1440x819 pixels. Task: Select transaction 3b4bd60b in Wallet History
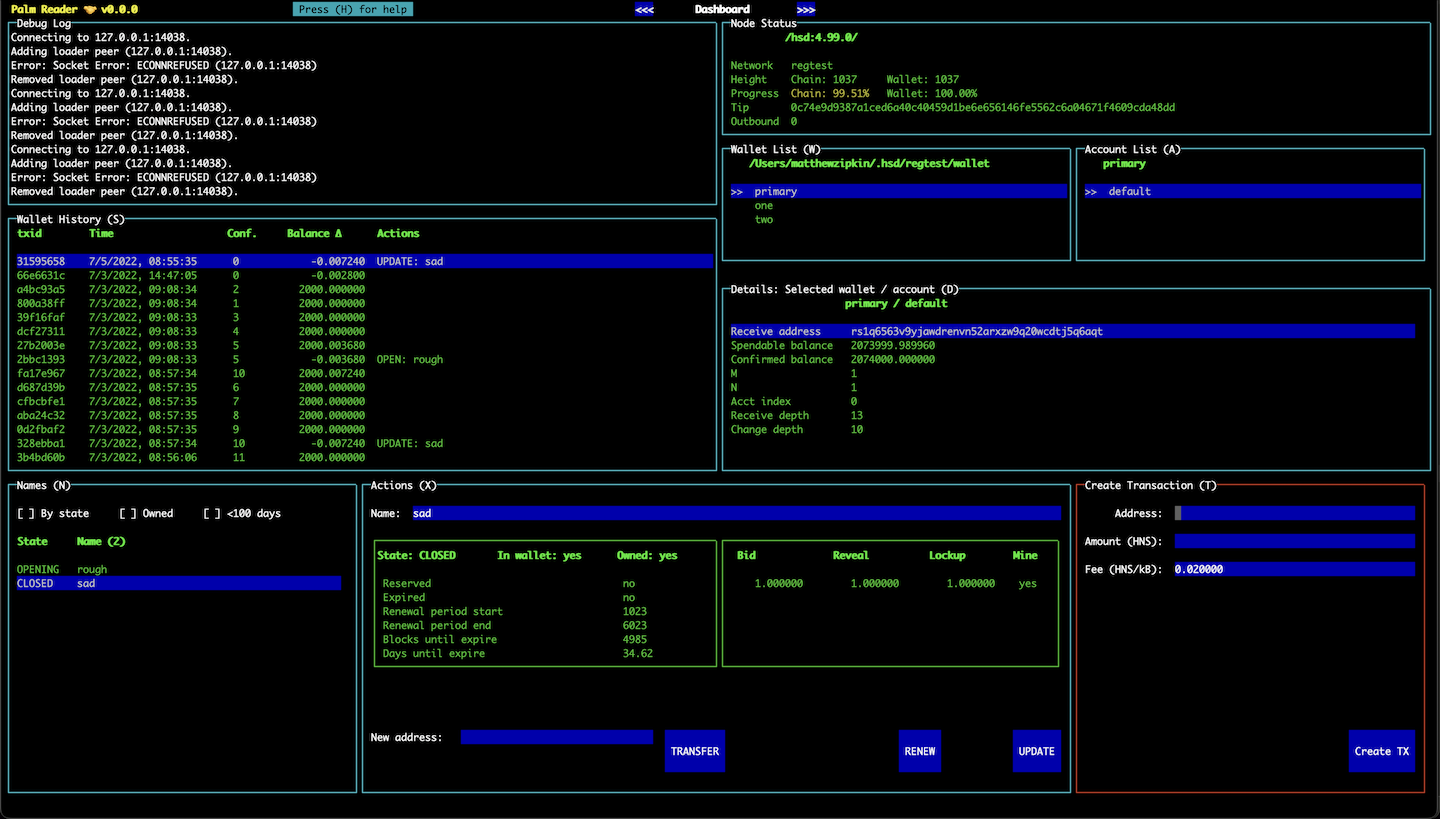365,457
